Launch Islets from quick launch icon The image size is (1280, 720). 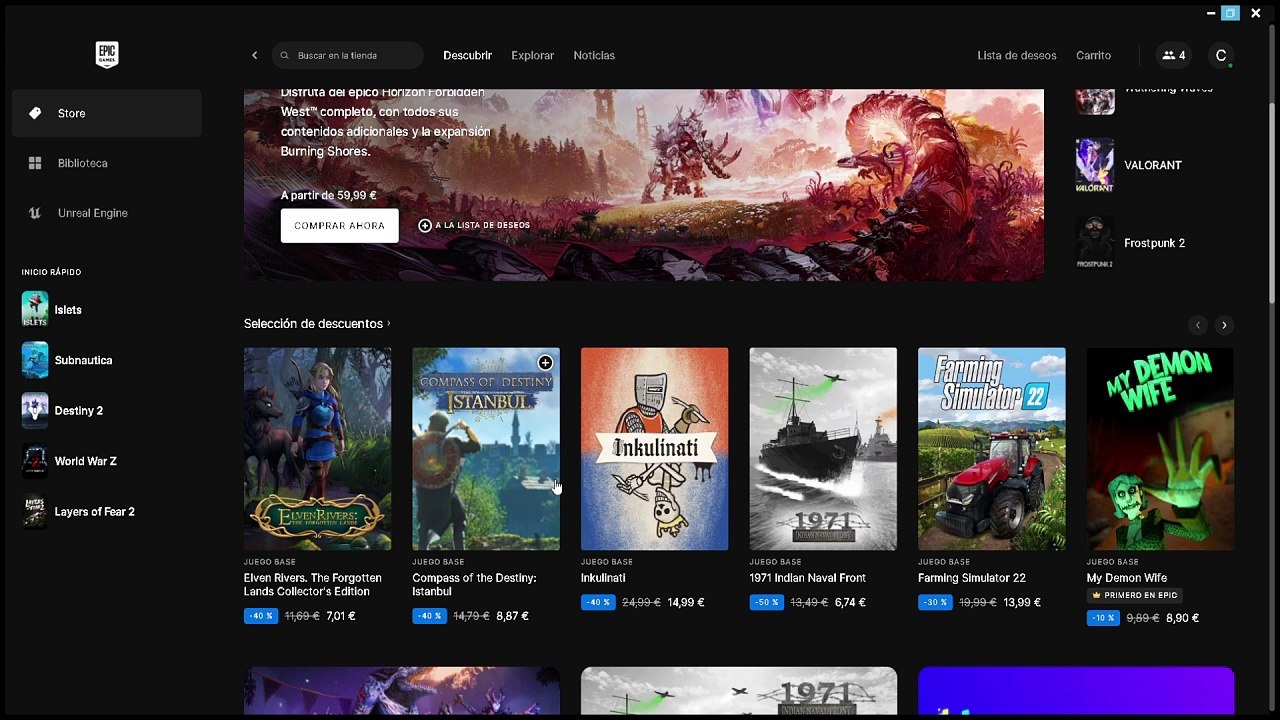pyautogui.click(x=35, y=309)
